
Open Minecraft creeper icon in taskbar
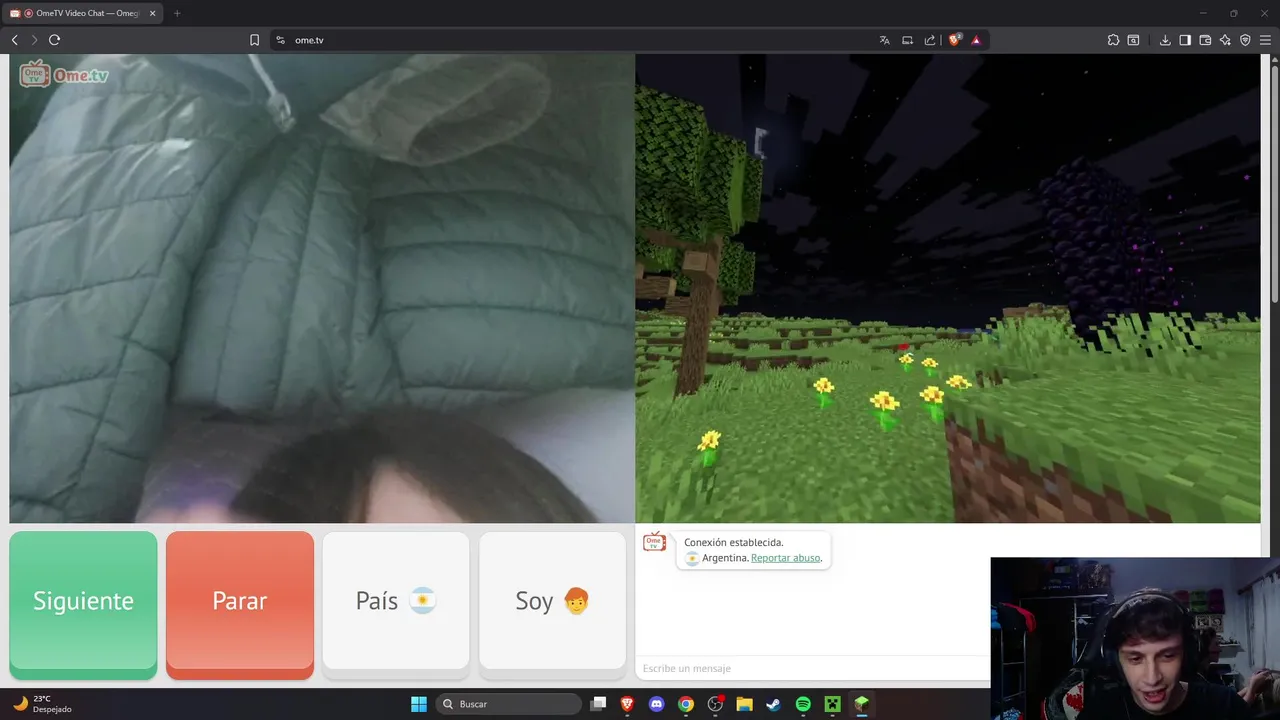point(832,704)
